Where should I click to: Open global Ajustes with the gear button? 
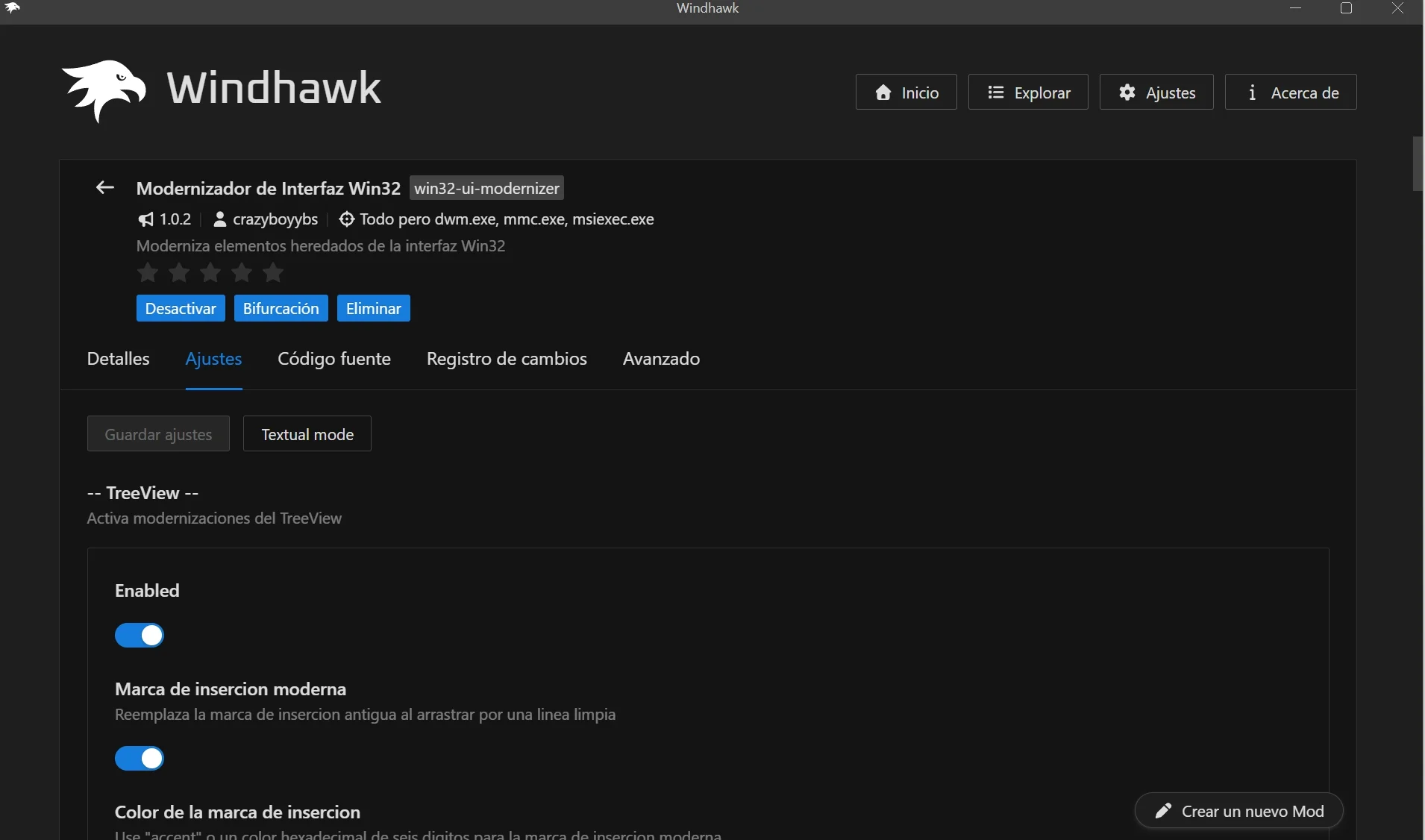(x=1156, y=92)
